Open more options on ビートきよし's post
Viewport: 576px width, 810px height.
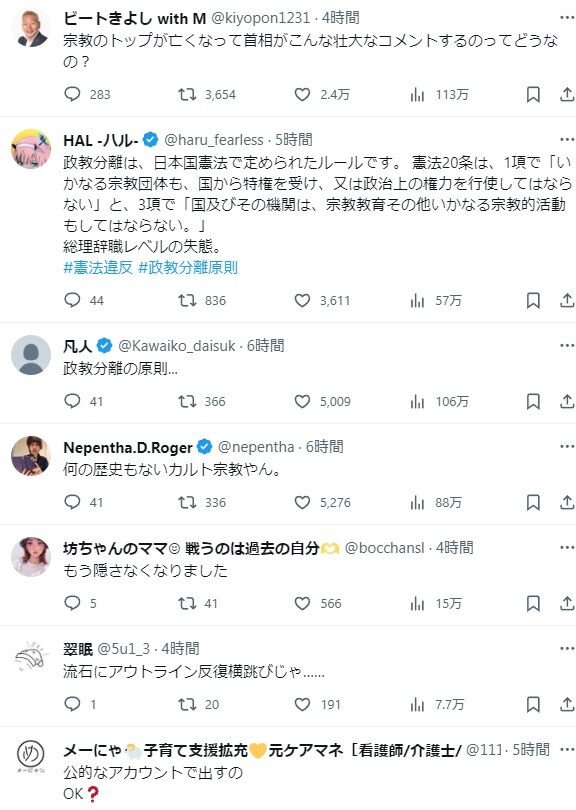click(567, 18)
